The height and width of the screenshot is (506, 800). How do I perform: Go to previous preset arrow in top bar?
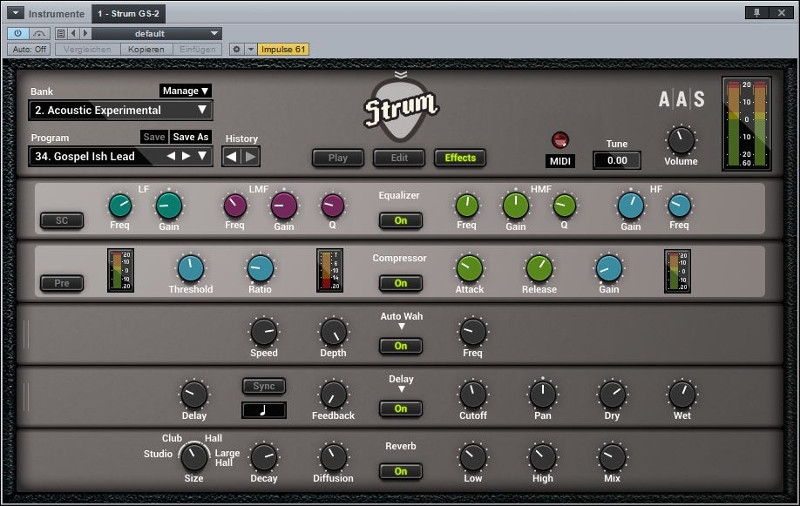(x=73, y=33)
